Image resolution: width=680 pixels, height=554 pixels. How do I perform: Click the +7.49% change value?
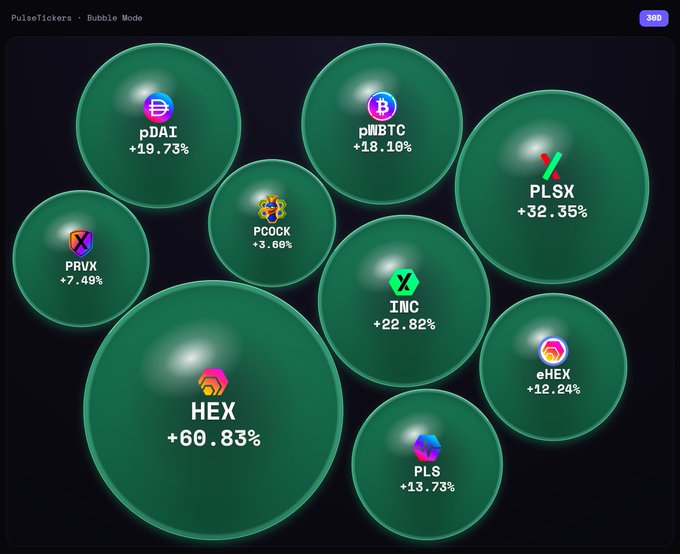pos(81,281)
